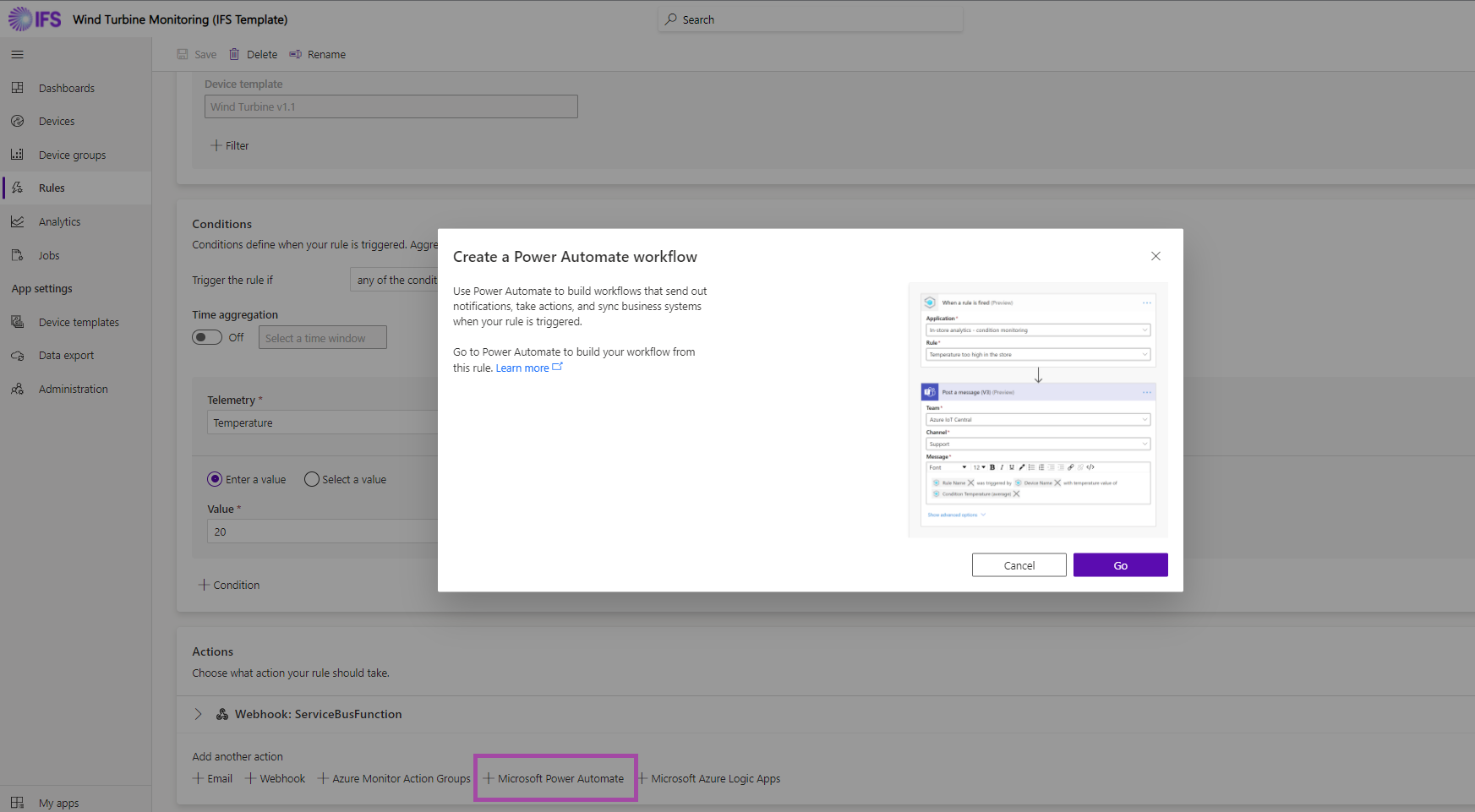Image resolution: width=1475 pixels, height=812 pixels.
Task: Toggle Time aggregation switch on
Action: [x=207, y=337]
